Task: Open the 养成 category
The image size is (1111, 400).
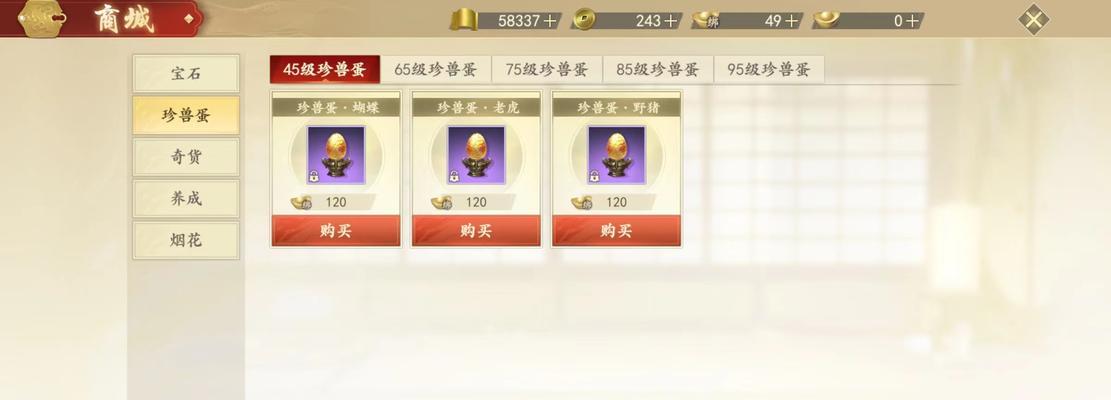Action: (186, 199)
